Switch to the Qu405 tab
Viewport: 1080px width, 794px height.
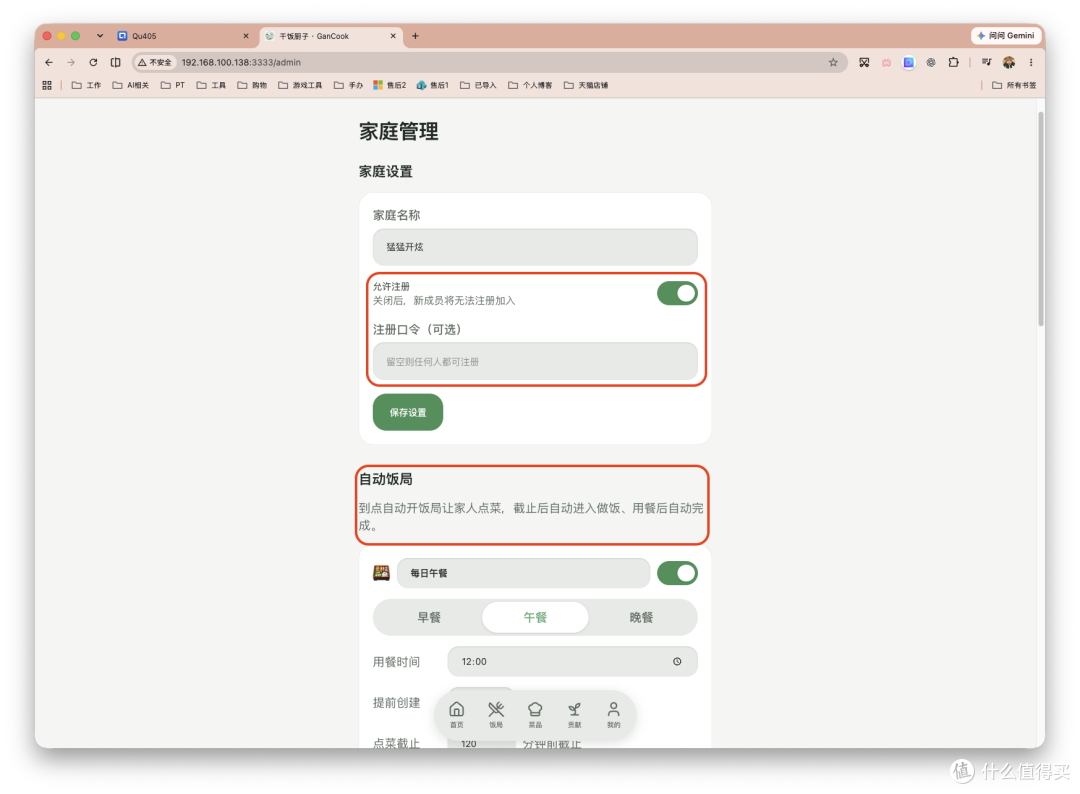point(183,36)
